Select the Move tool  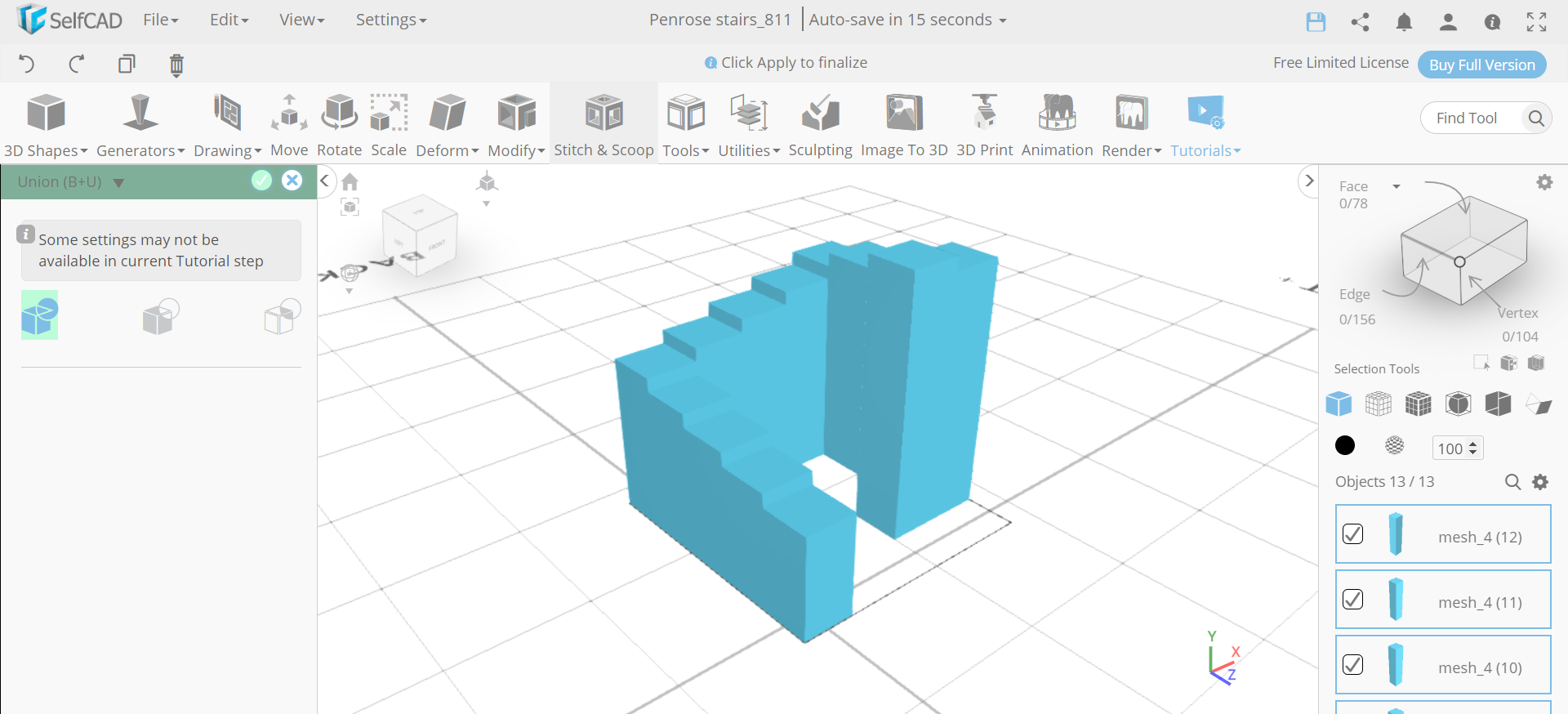tap(289, 125)
